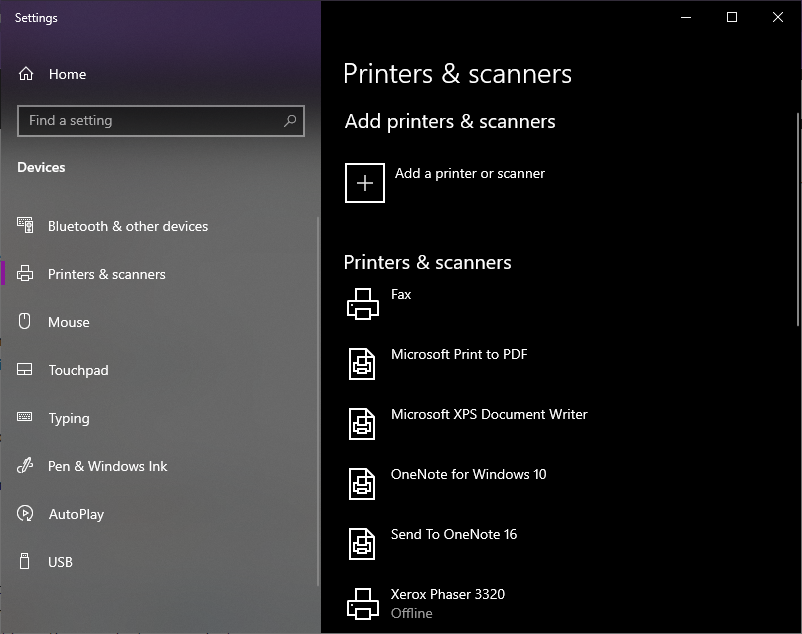The height and width of the screenshot is (634, 802).
Task: Select the Bluetooth & other devices icon
Action: point(25,226)
